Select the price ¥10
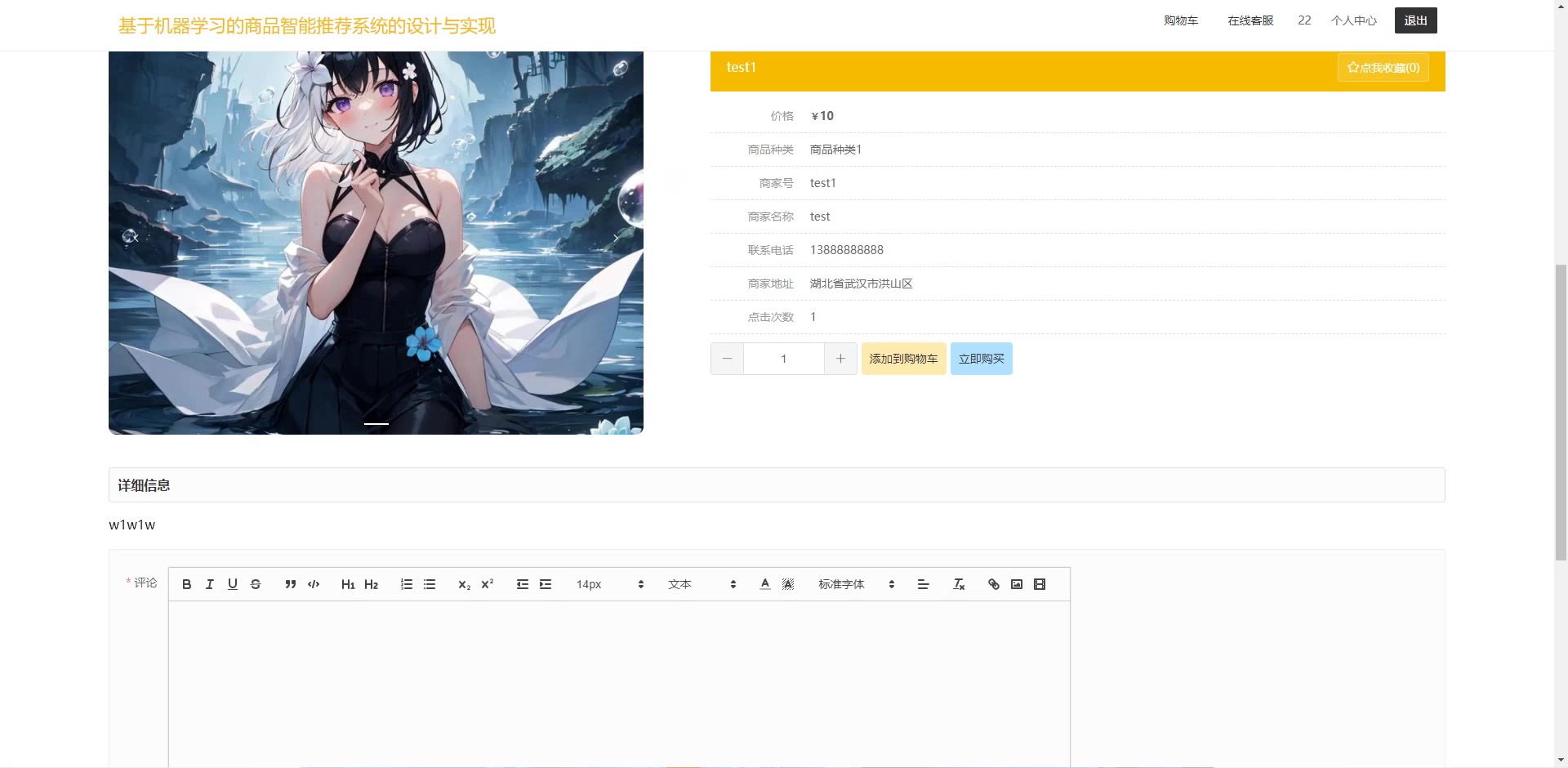1568x768 pixels. (x=822, y=116)
